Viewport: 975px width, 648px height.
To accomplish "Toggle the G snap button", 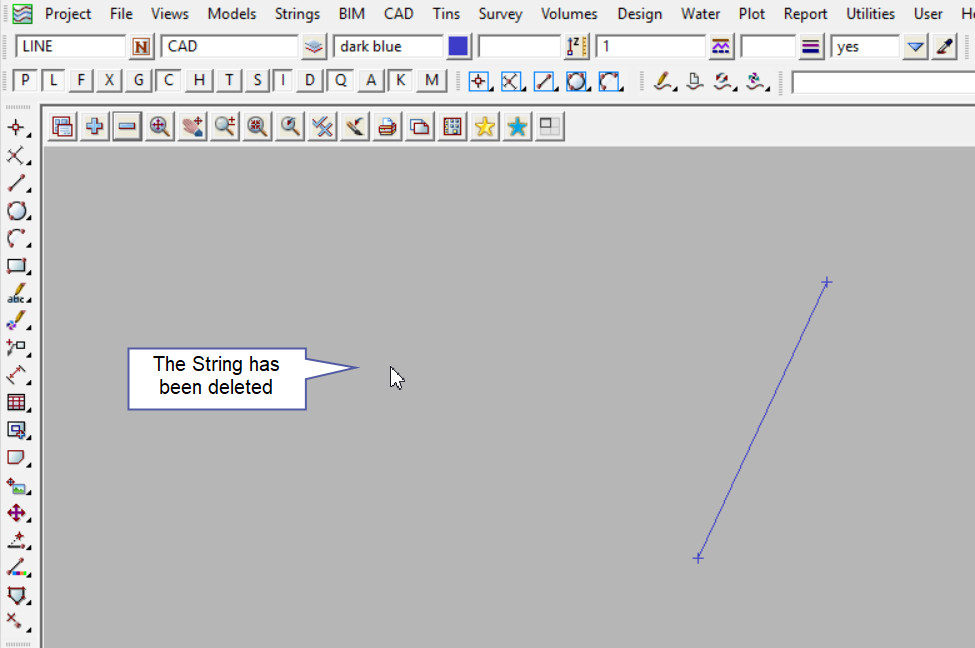I will click(139, 80).
